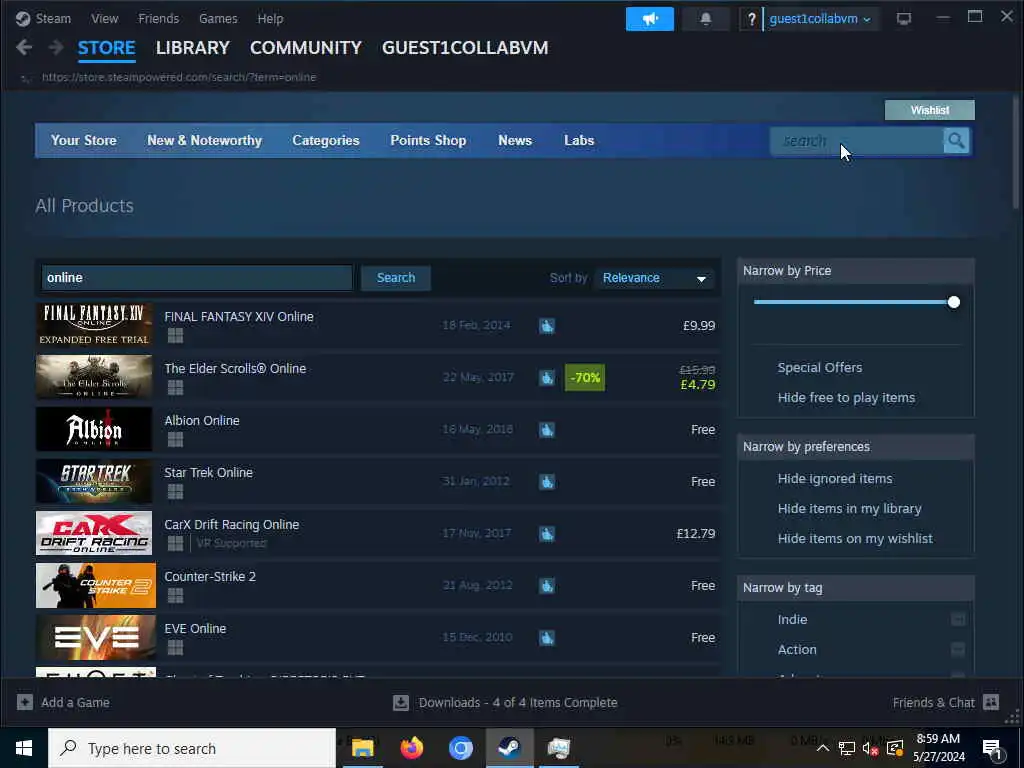Open the New & Noteworthy menu

204,140
